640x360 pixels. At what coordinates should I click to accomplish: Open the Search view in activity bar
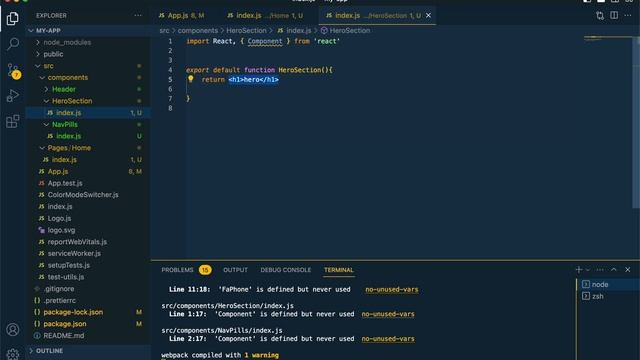point(13,44)
